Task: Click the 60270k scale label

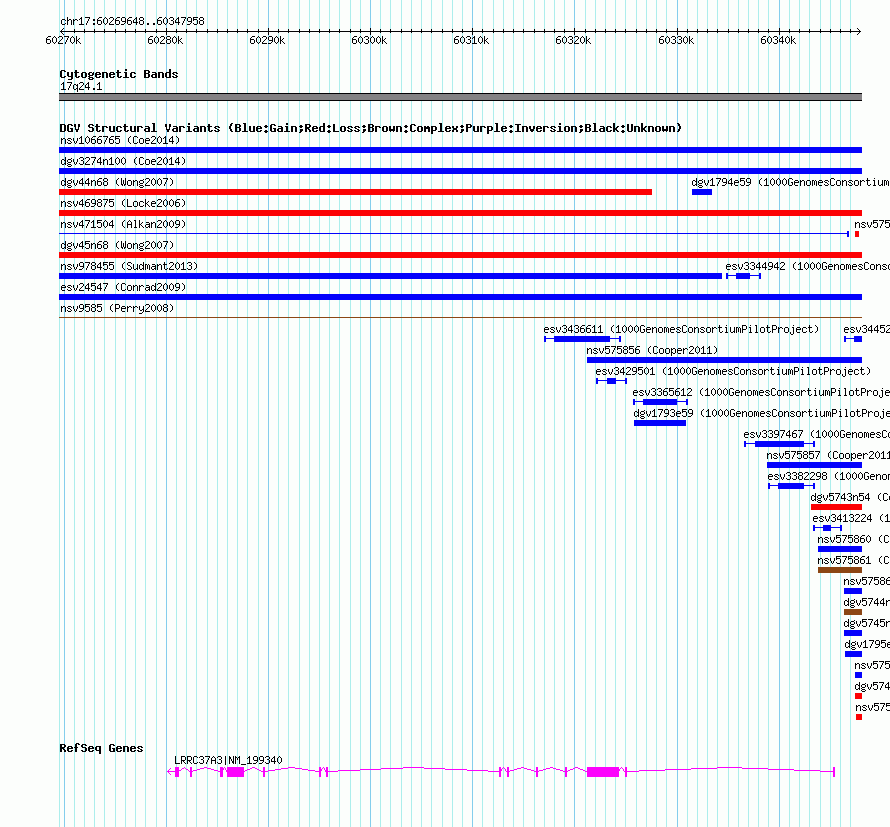Action: click(63, 40)
